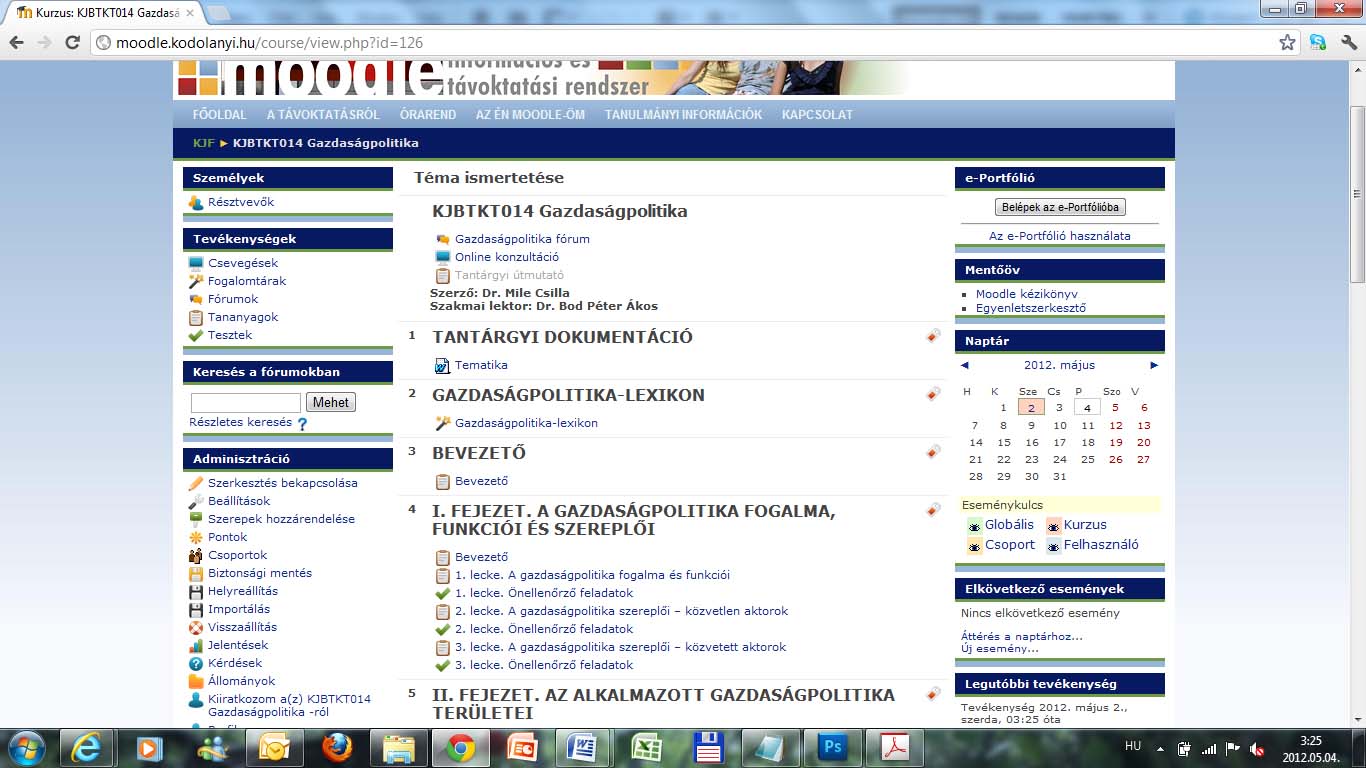Open the ÓRAREND menu item
The width and height of the screenshot is (1366, 768).
(427, 115)
